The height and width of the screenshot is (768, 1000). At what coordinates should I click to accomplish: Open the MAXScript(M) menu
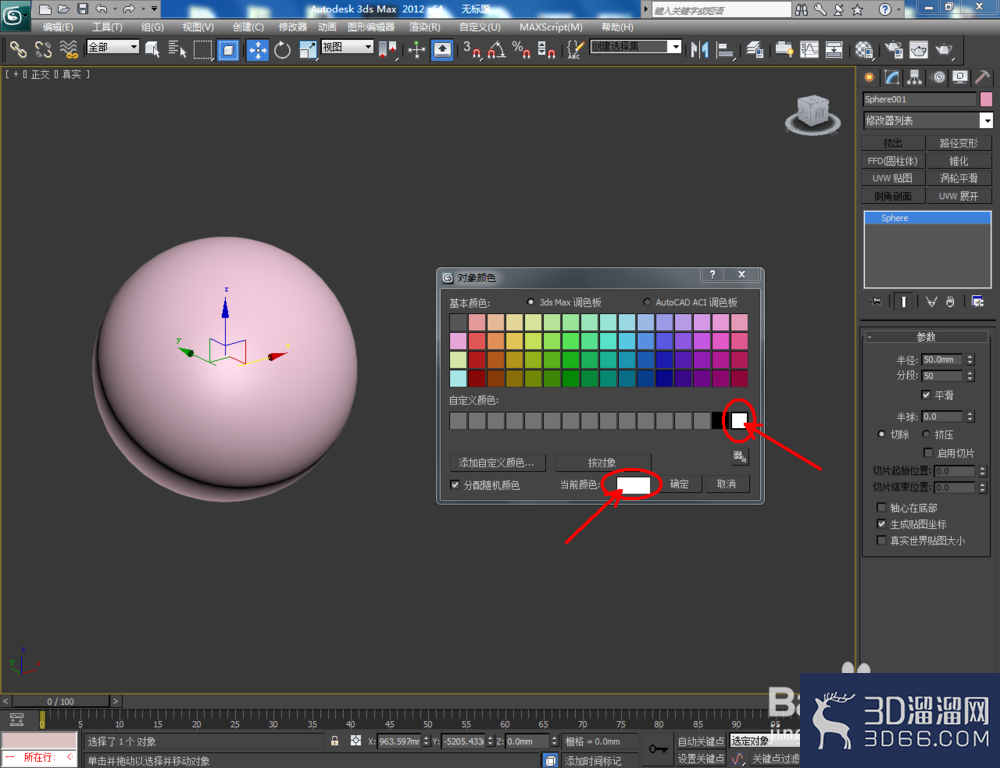point(551,27)
